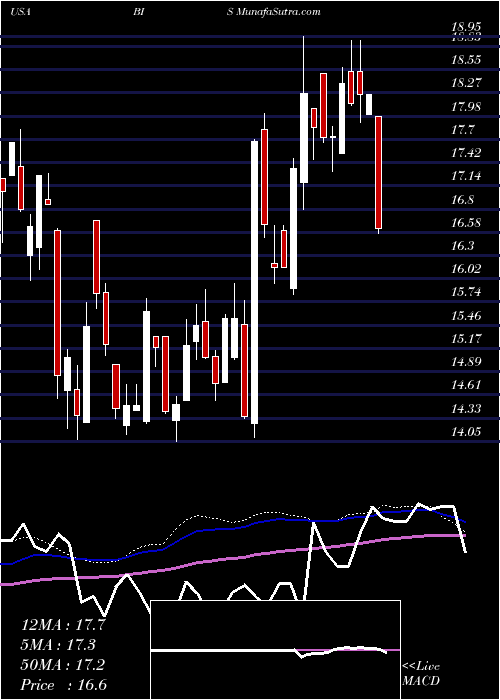The image size is (500, 700).
Task: Click the 17.7 price axis label
Action: 462,129
